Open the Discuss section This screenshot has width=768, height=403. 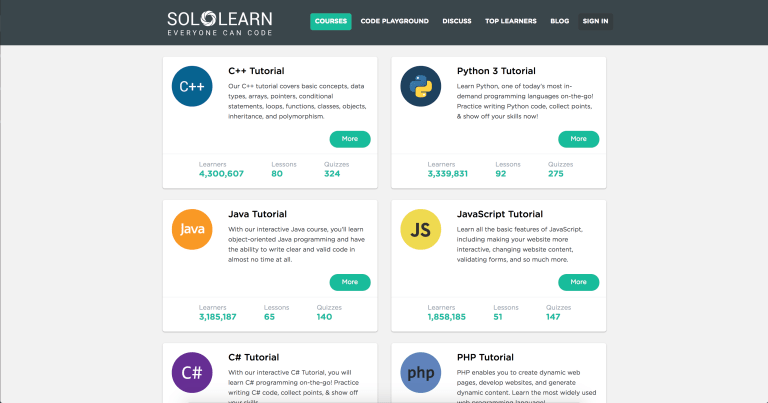click(x=456, y=21)
